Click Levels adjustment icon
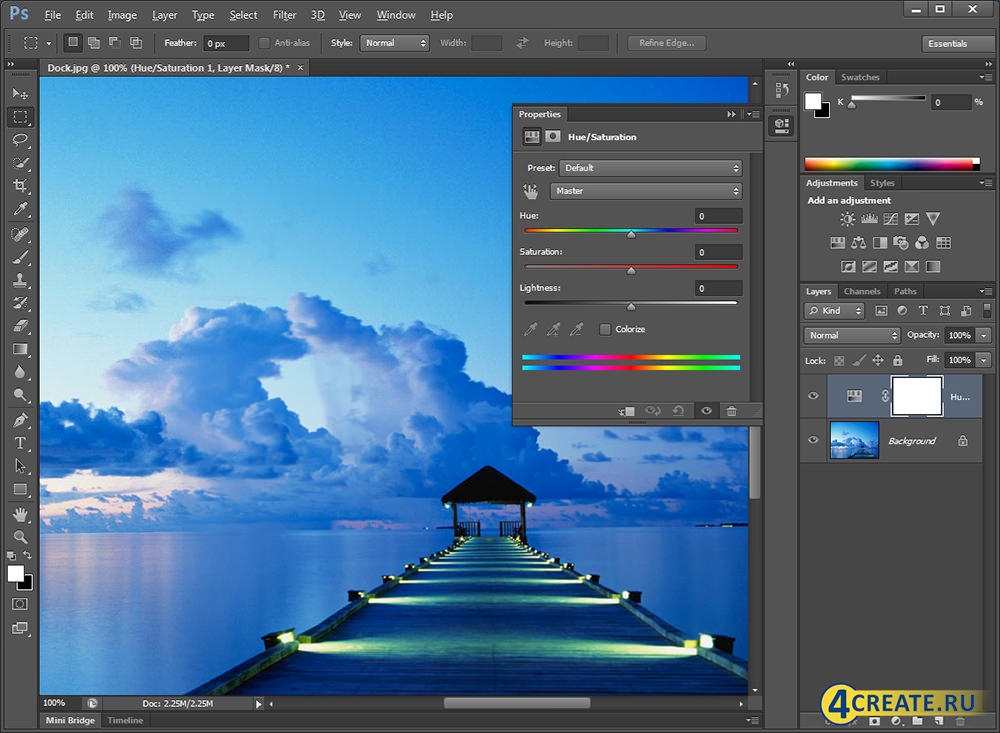Screen dimensions: 1000x733 pyautogui.click(x=869, y=219)
